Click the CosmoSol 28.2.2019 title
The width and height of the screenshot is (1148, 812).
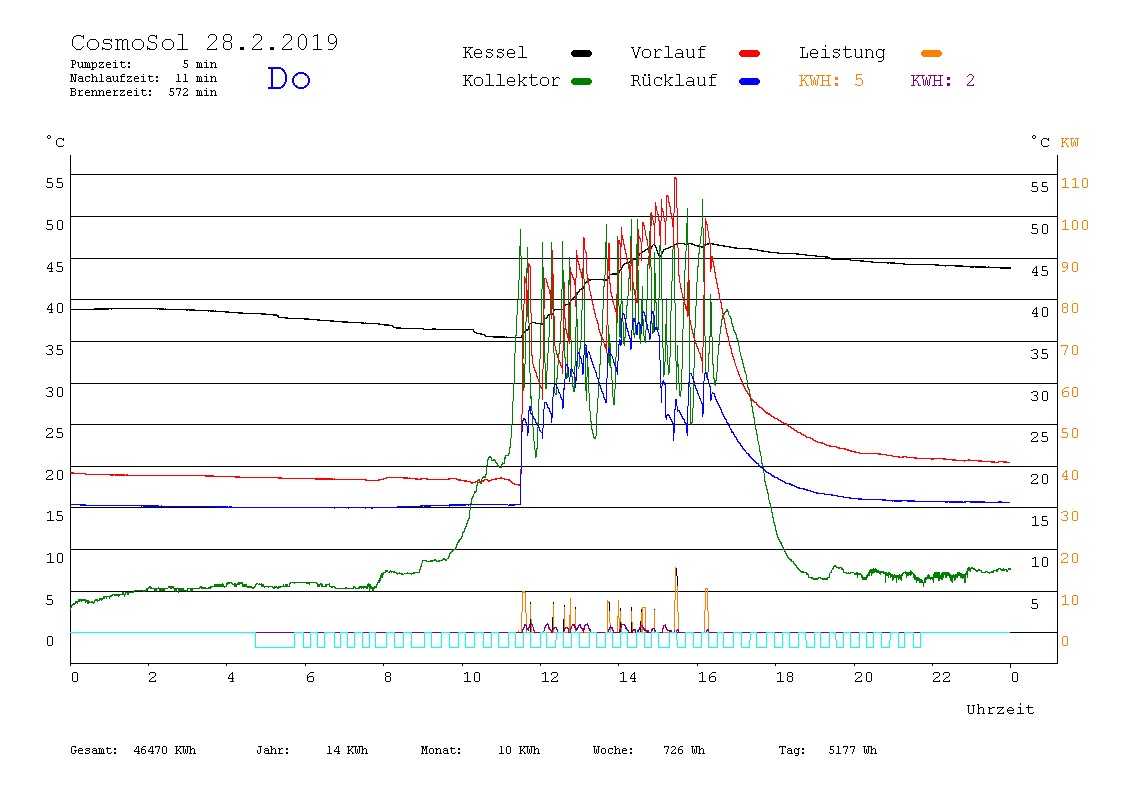(x=204, y=42)
